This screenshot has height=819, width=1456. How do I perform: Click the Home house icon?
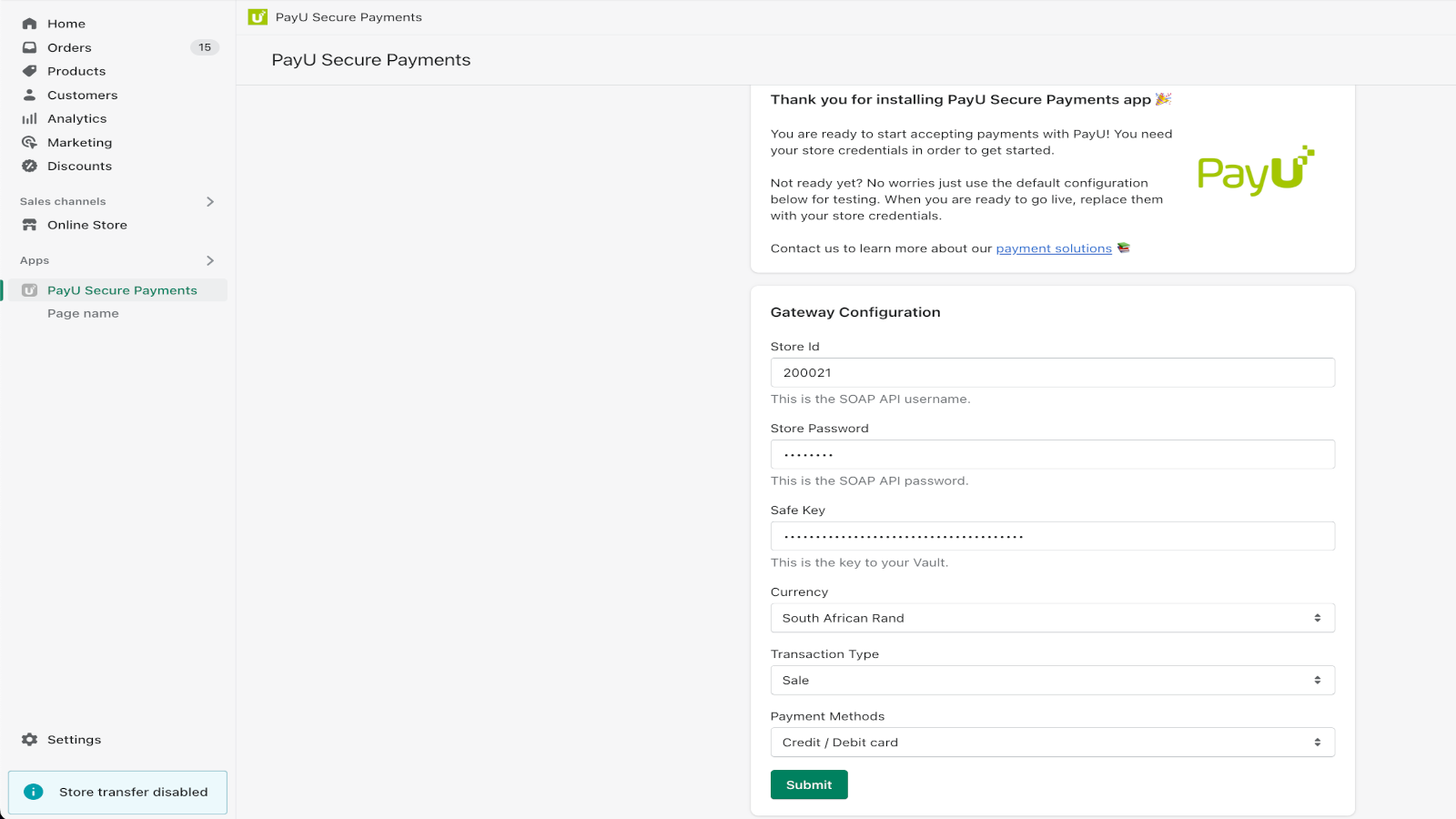(29, 24)
